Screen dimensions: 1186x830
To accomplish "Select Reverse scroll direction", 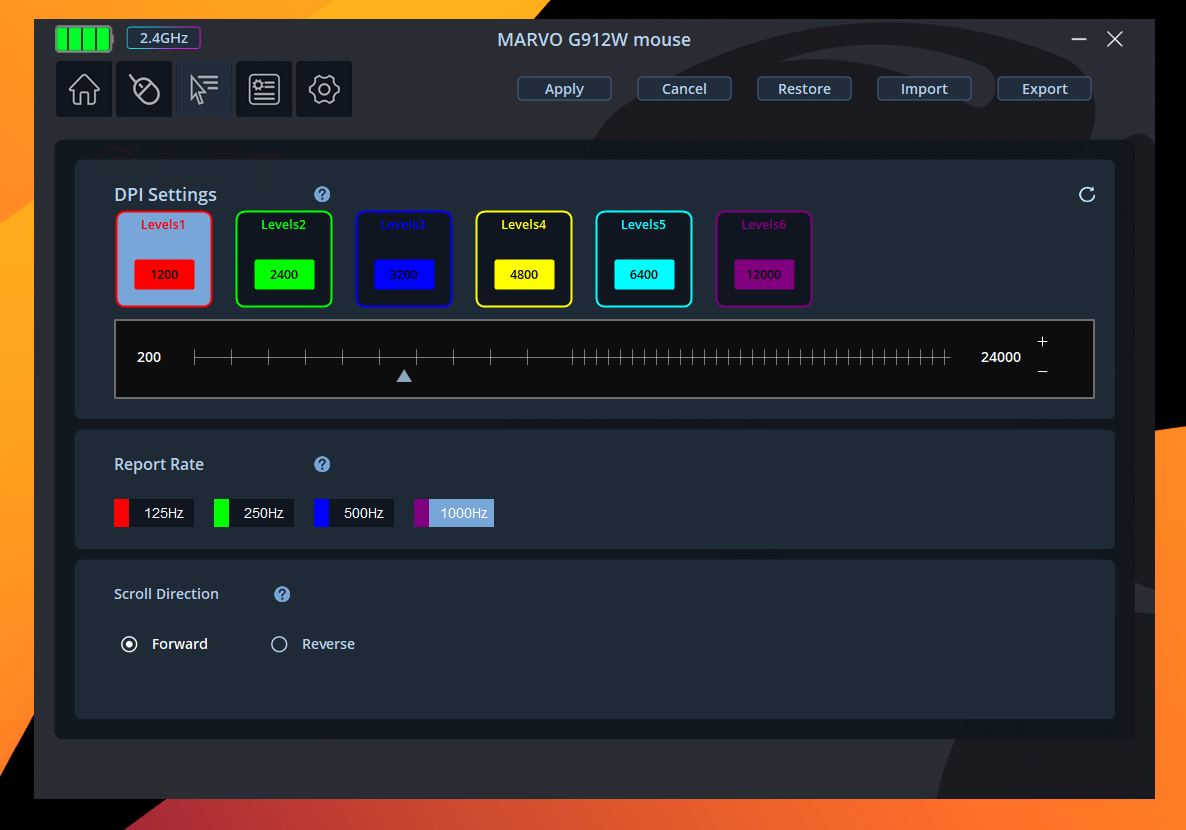I will click(280, 644).
